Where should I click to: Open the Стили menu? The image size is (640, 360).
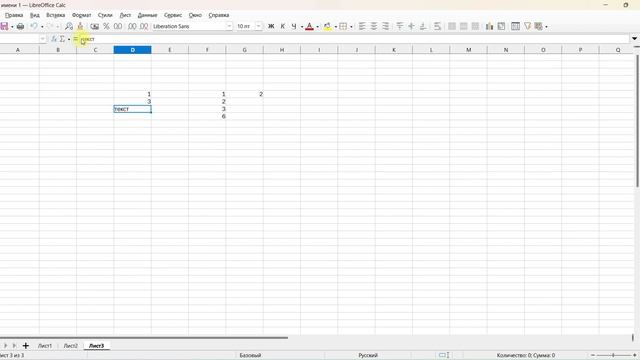(x=105, y=15)
